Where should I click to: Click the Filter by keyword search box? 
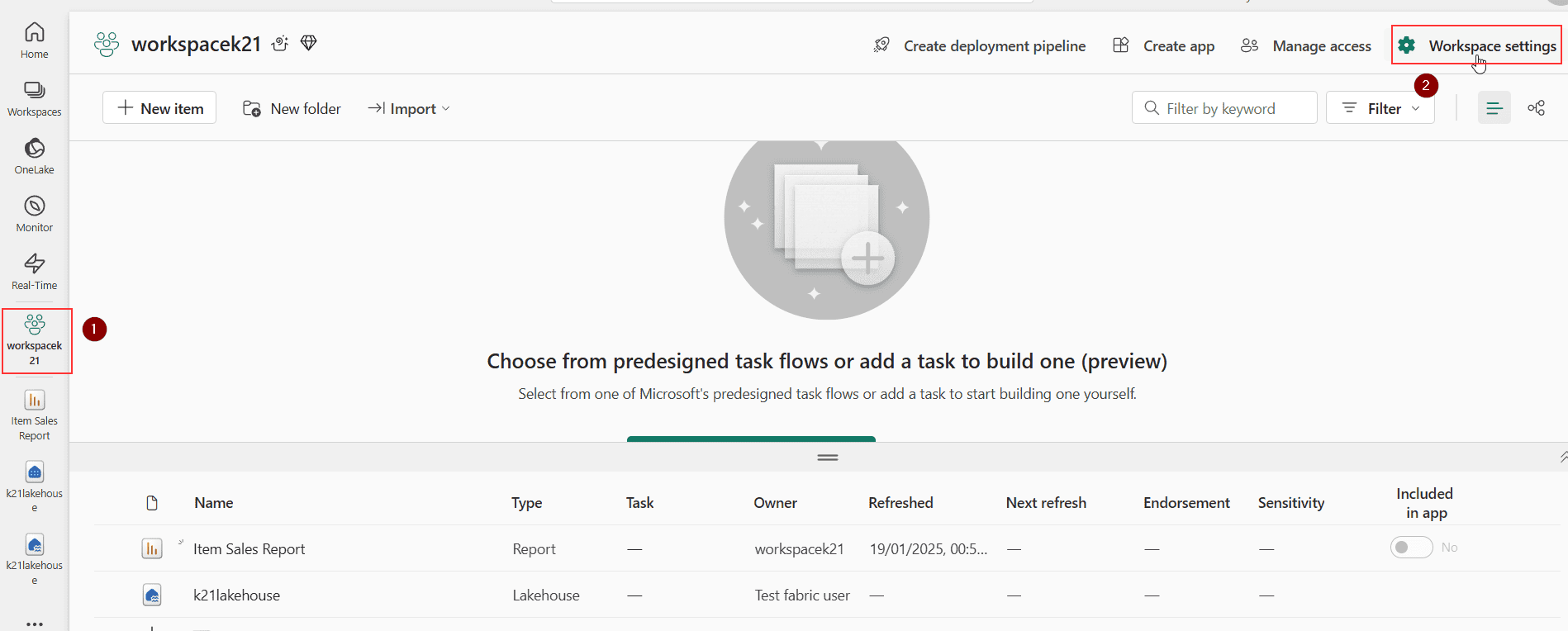click(1224, 108)
